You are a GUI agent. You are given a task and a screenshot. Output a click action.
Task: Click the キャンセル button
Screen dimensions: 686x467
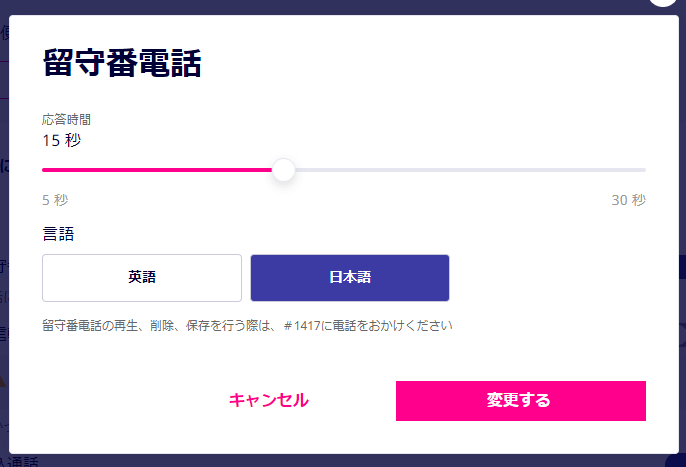coord(268,401)
